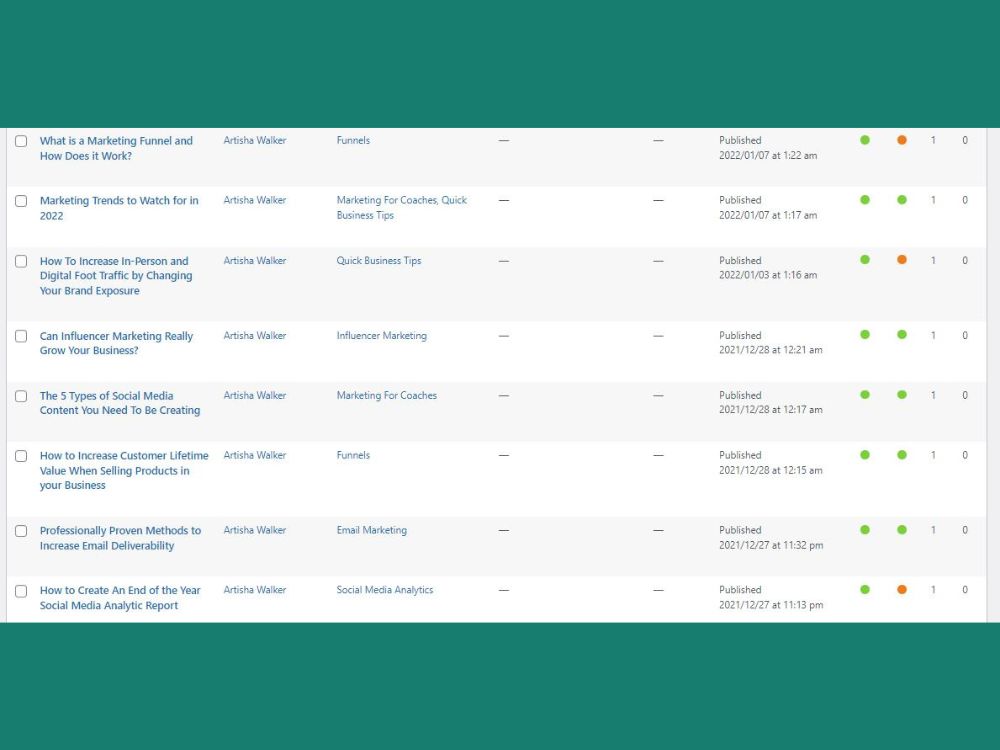Click readability green dot for 5 Types post
Image resolution: width=1000 pixels, height=750 pixels.
[x=902, y=395]
